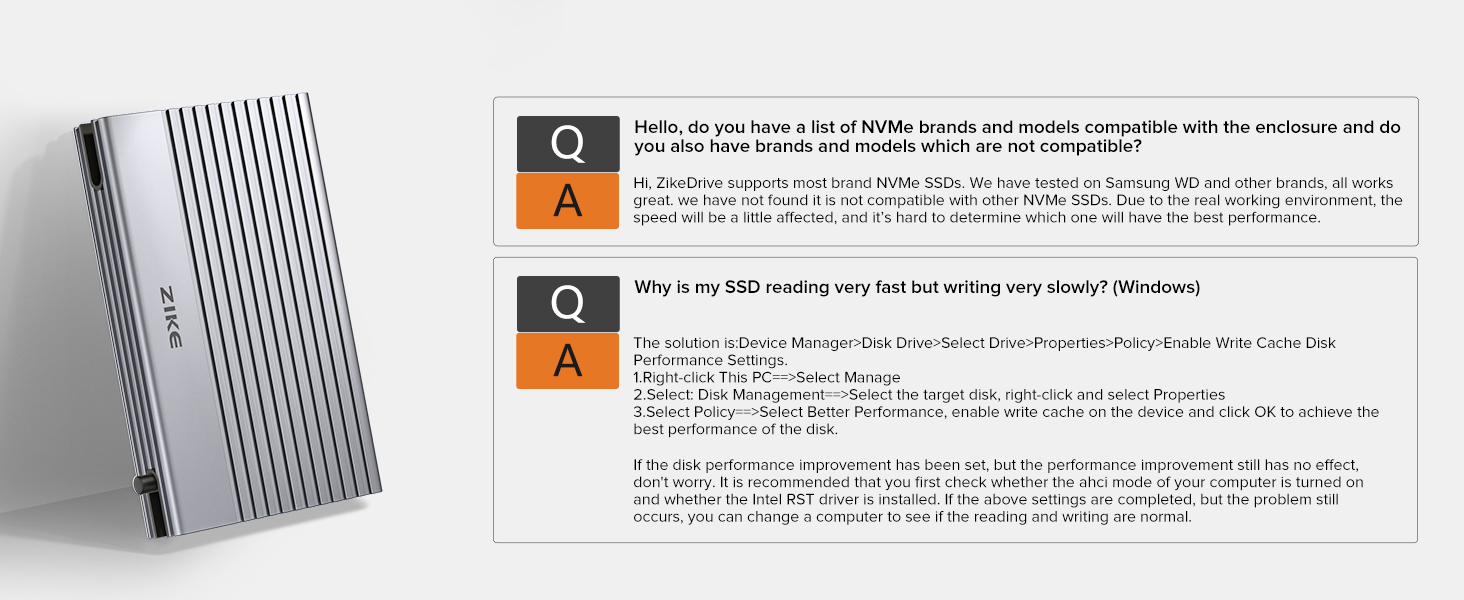The width and height of the screenshot is (1464, 600).
Task: Click the Q icon for the NVMe compatibility question
Action: [x=567, y=144]
